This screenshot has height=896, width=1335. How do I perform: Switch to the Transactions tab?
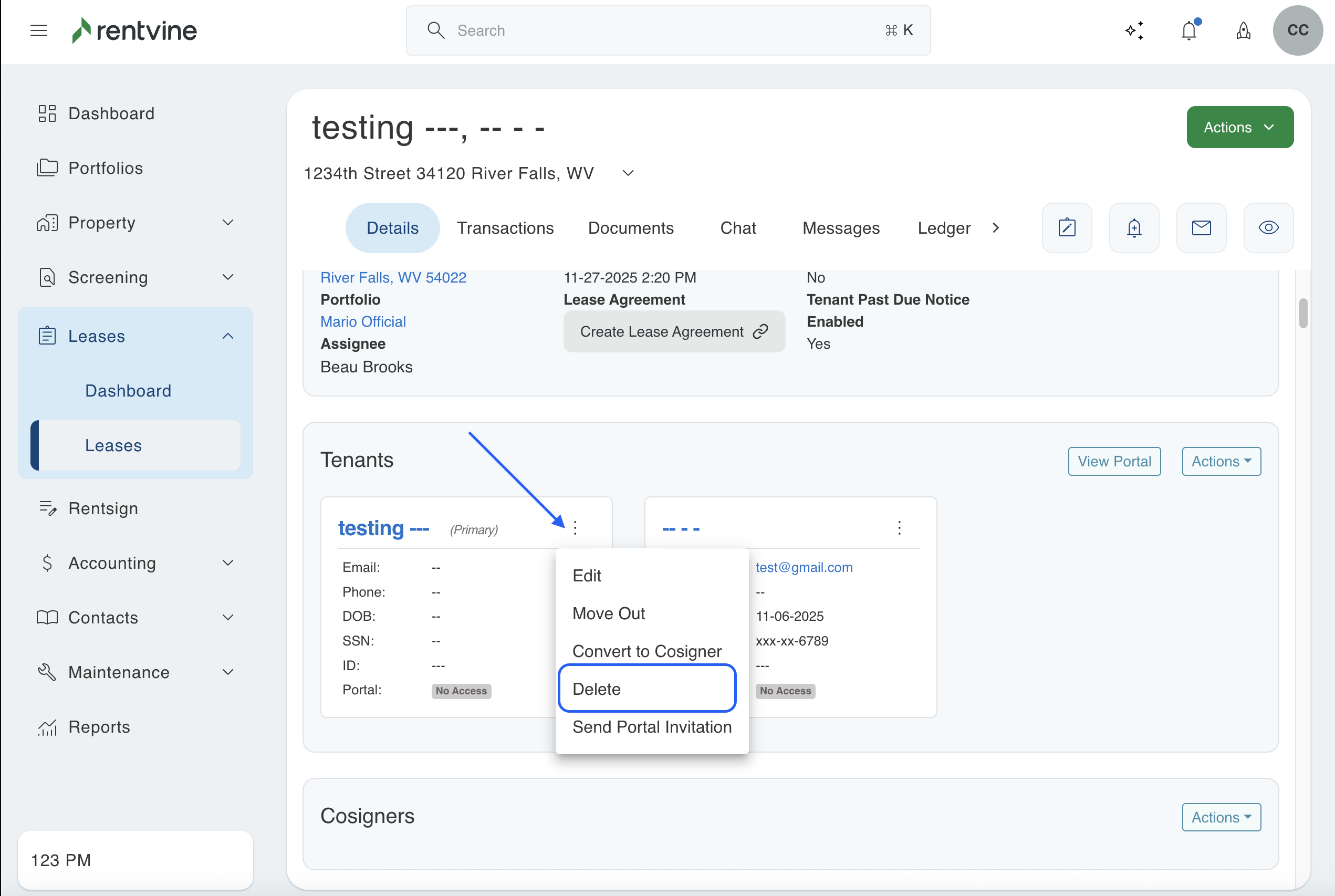pyautogui.click(x=505, y=227)
